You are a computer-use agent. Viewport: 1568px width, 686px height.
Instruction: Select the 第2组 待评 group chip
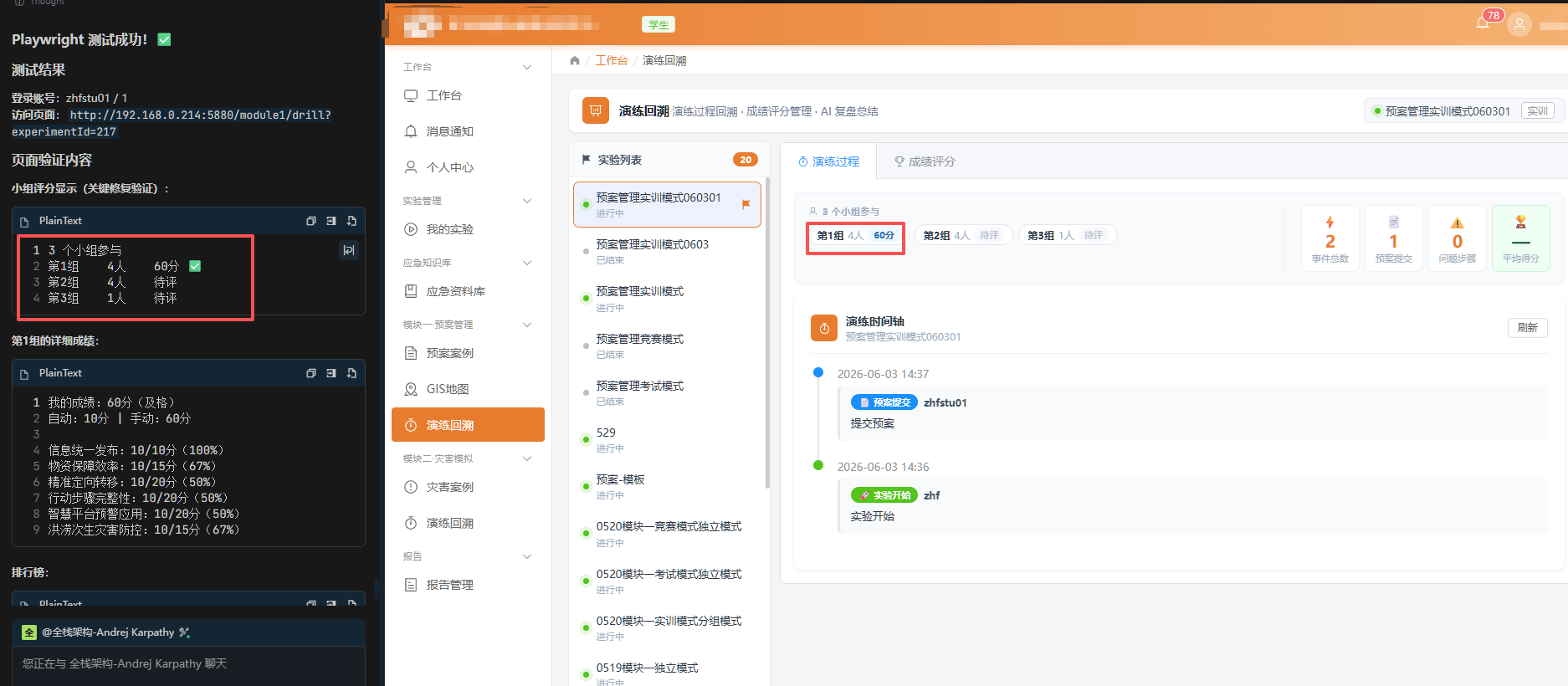pos(963,236)
